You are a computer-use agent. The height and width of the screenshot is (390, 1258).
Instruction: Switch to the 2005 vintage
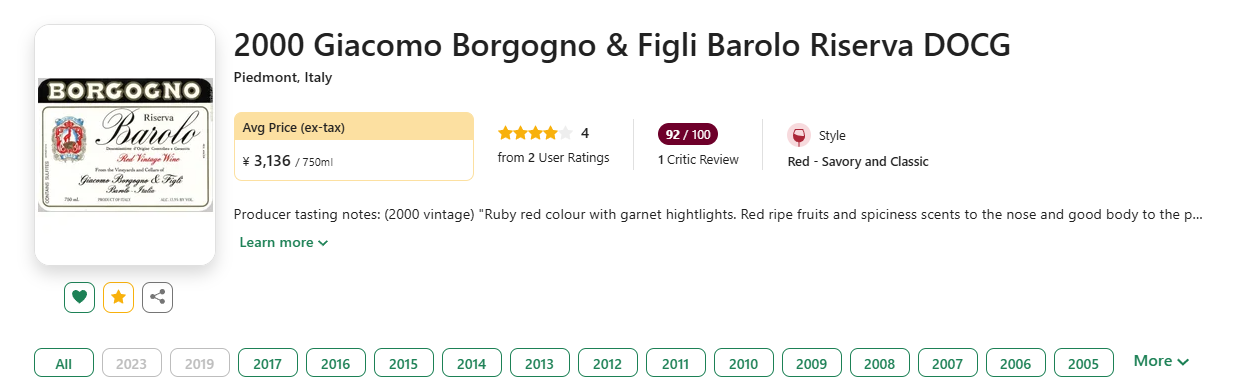[x=1084, y=364]
